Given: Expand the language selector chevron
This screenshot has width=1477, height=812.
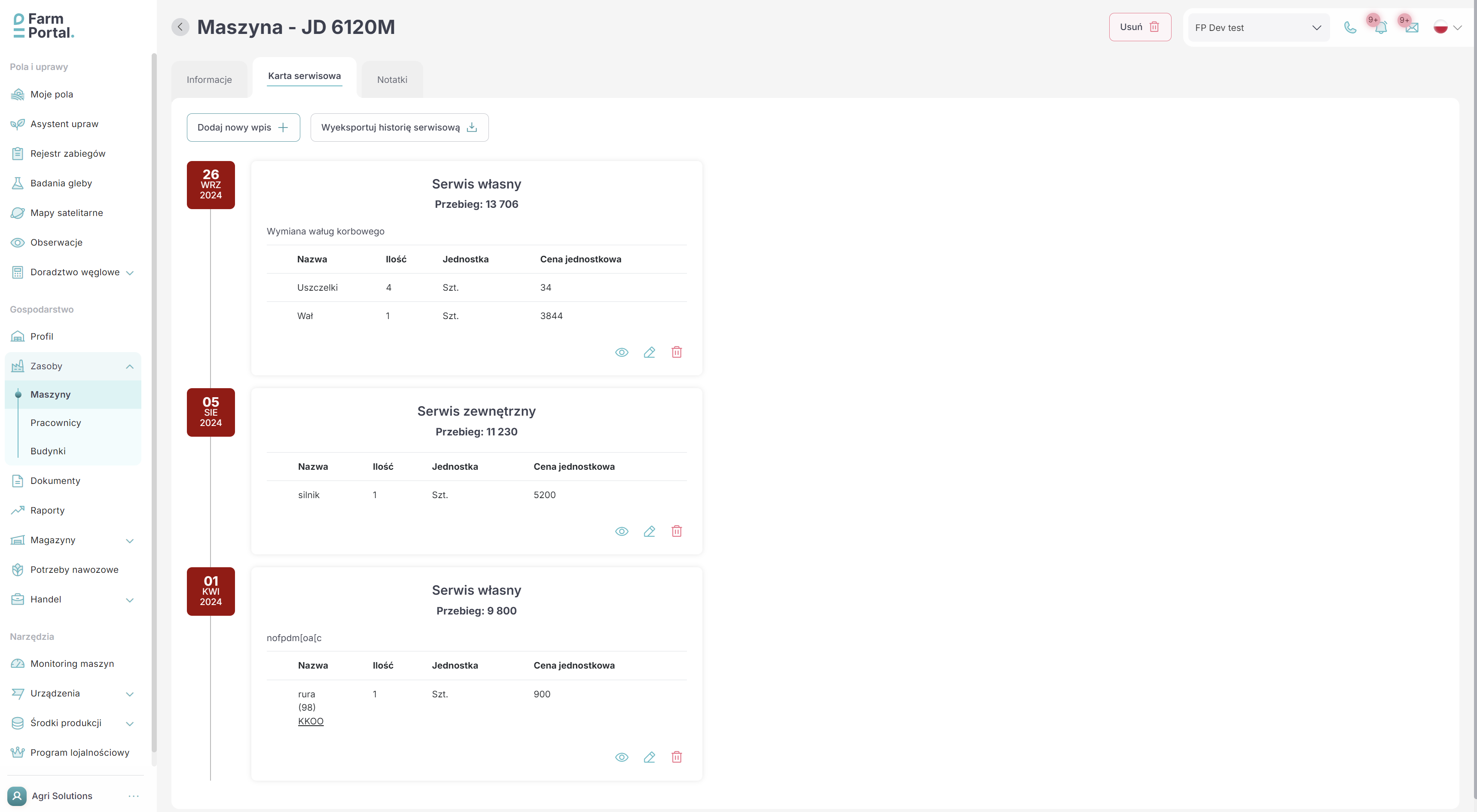Looking at the screenshot, I should 1457,27.
